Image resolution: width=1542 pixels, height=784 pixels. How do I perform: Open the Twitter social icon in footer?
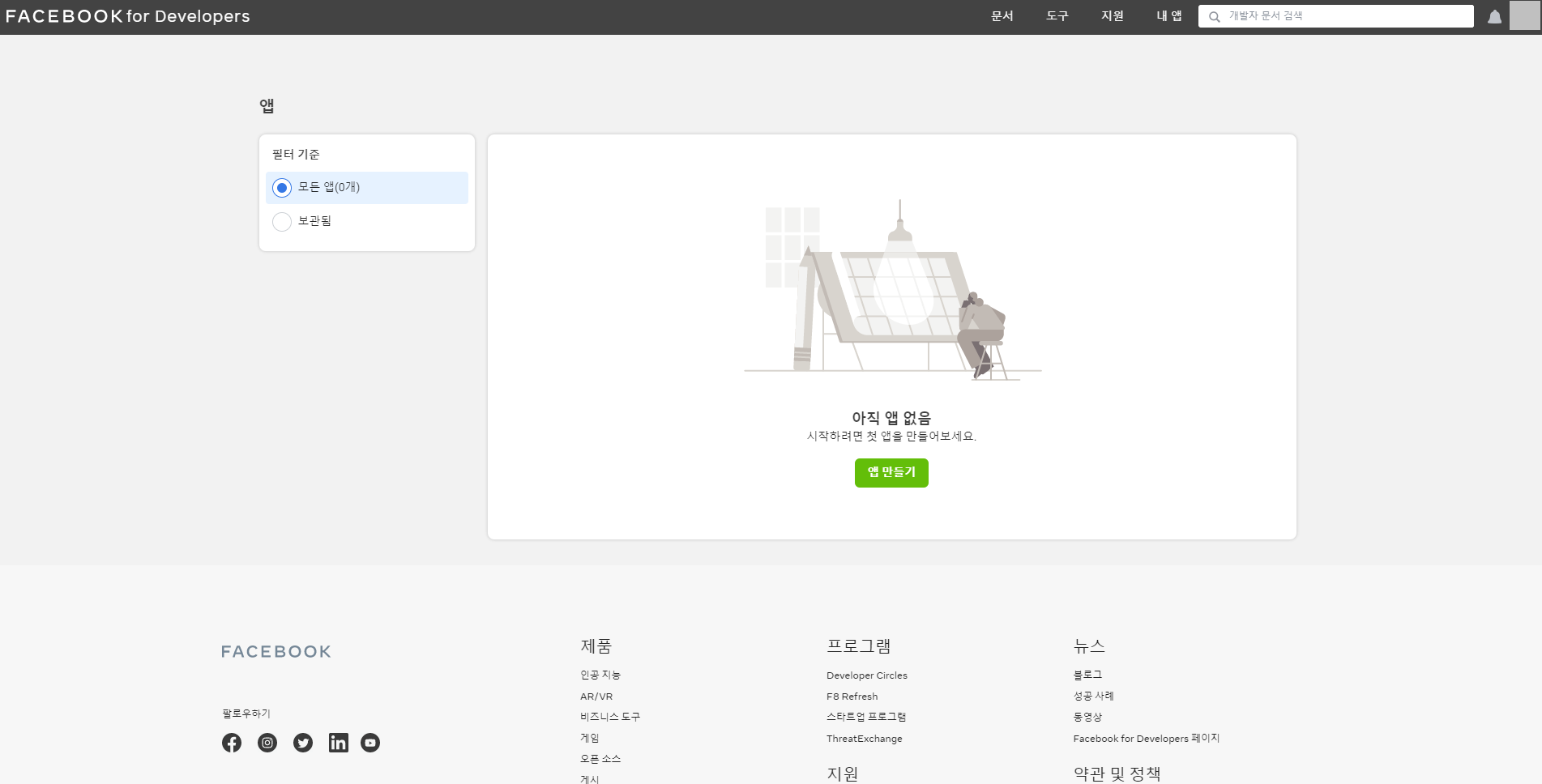[303, 743]
